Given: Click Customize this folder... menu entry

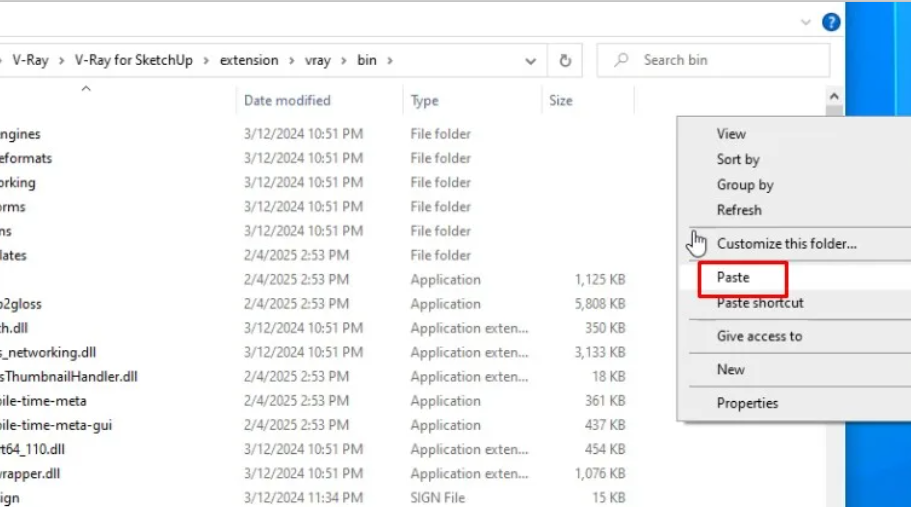Looking at the screenshot, I should (x=786, y=243).
